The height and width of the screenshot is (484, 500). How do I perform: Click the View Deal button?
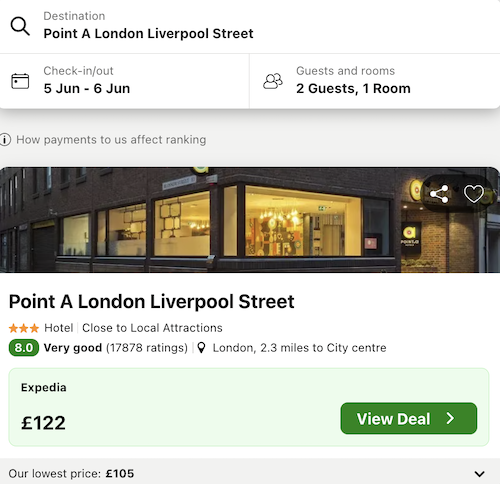click(409, 418)
